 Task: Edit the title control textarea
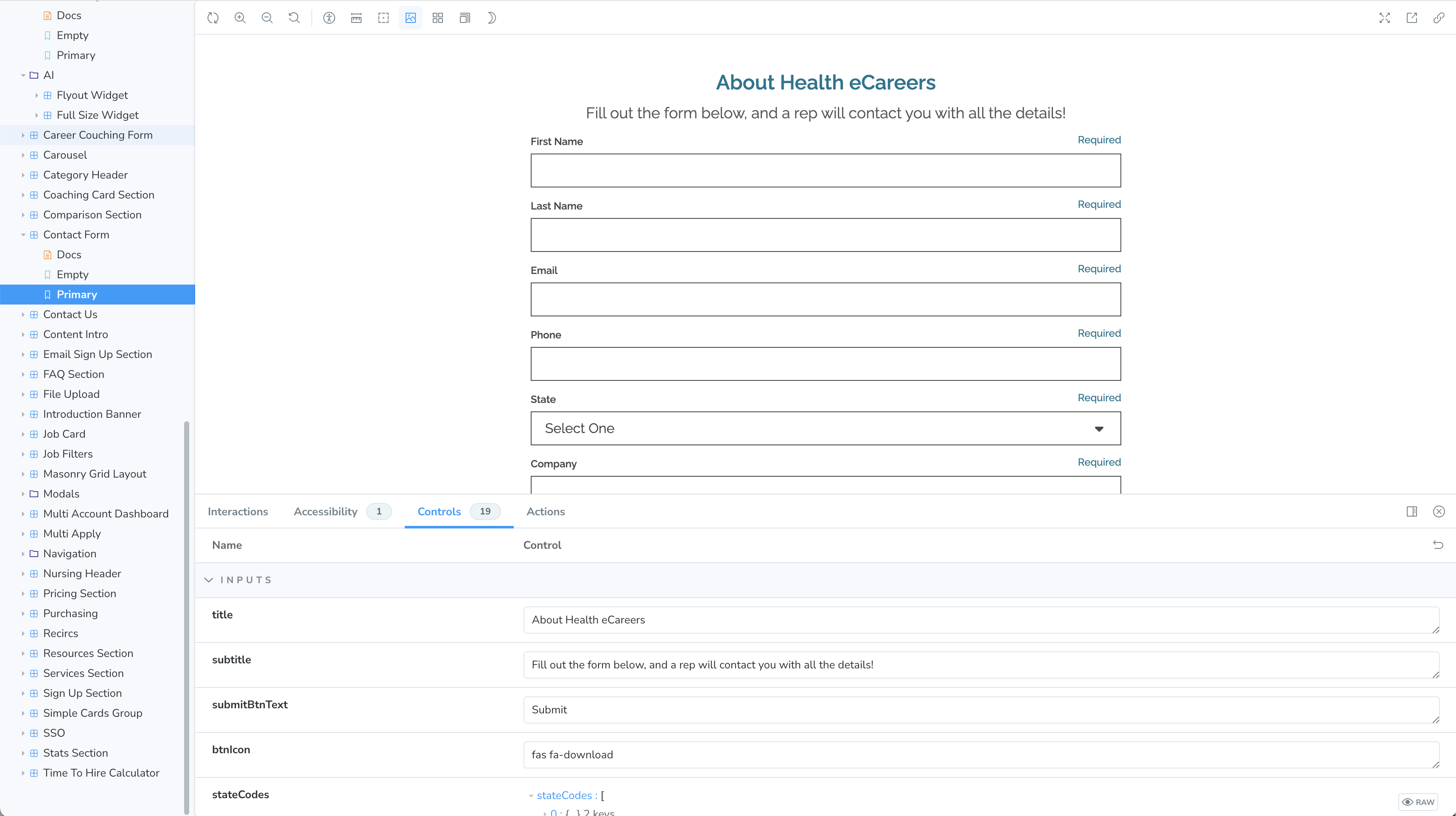(981, 620)
